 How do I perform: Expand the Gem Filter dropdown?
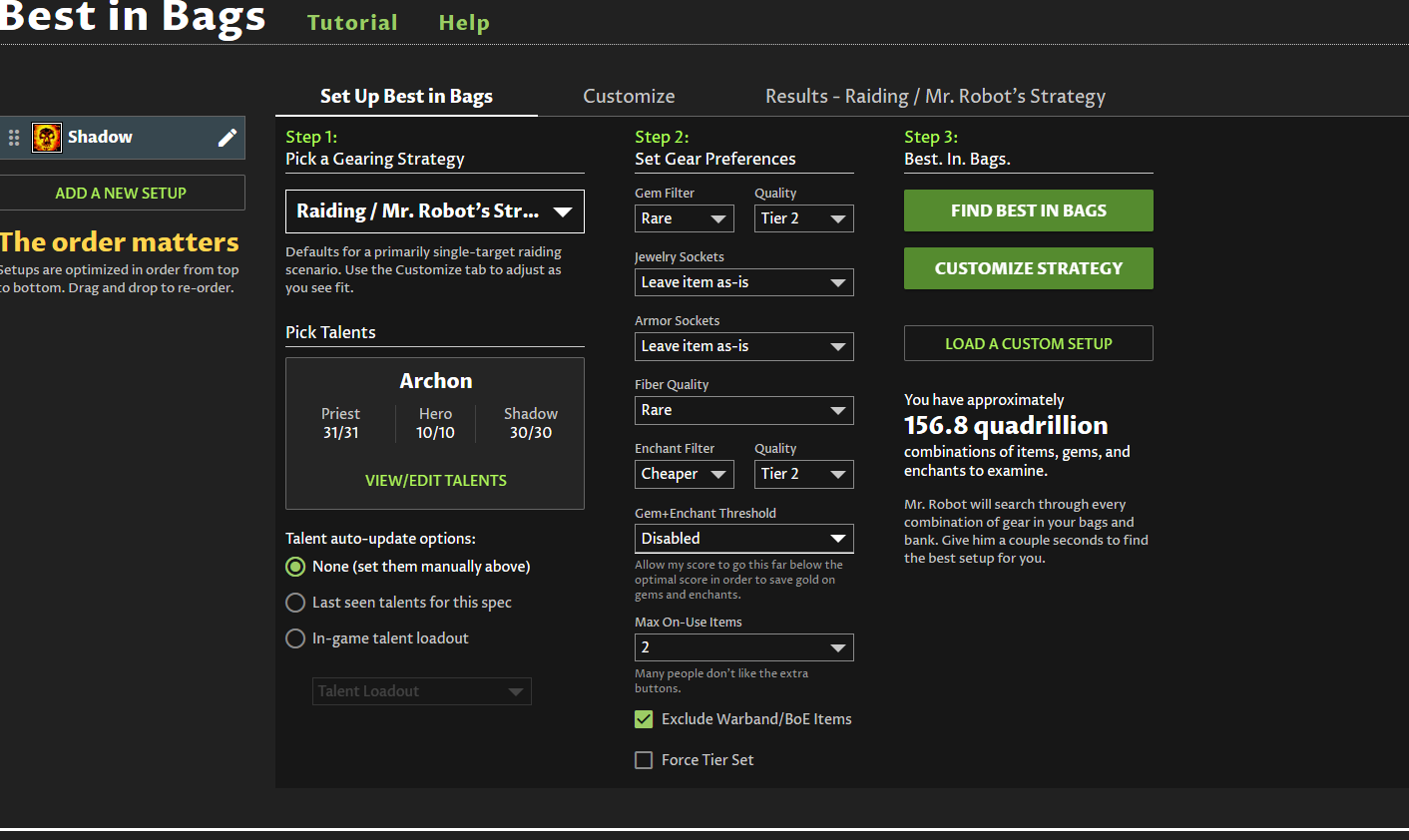[x=684, y=218]
